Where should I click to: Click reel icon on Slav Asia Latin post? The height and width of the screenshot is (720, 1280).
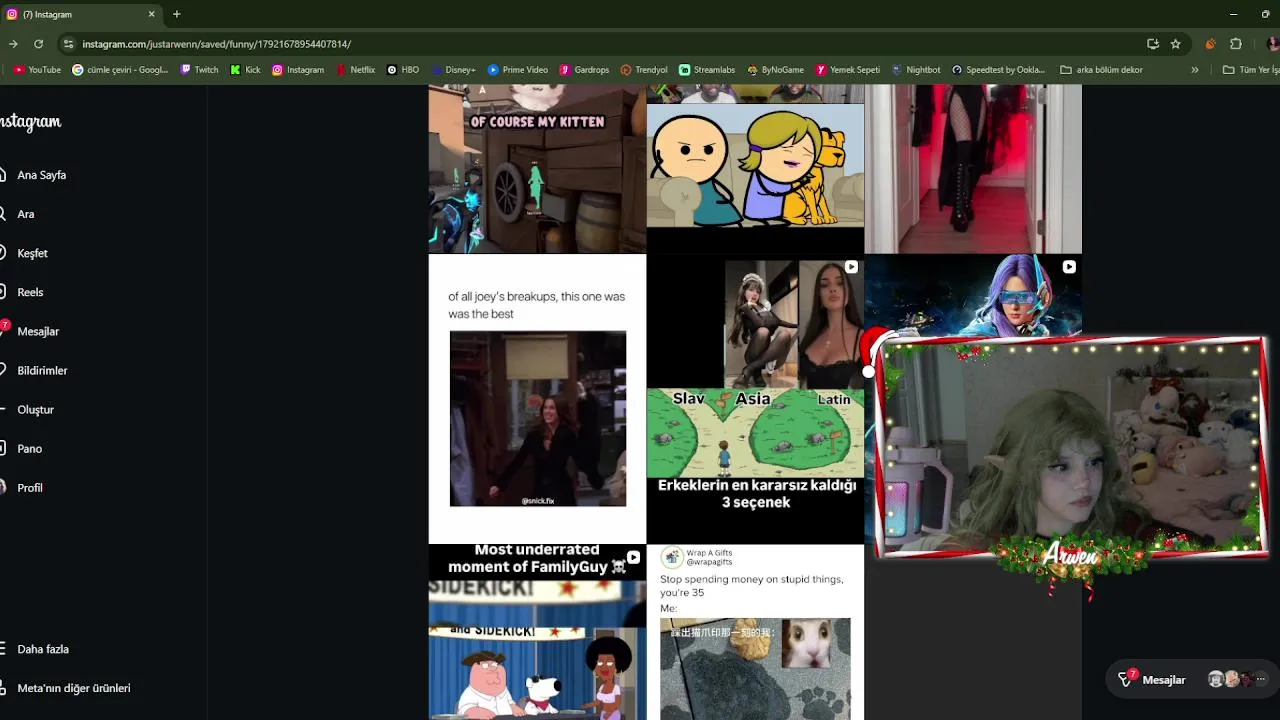[x=851, y=267]
